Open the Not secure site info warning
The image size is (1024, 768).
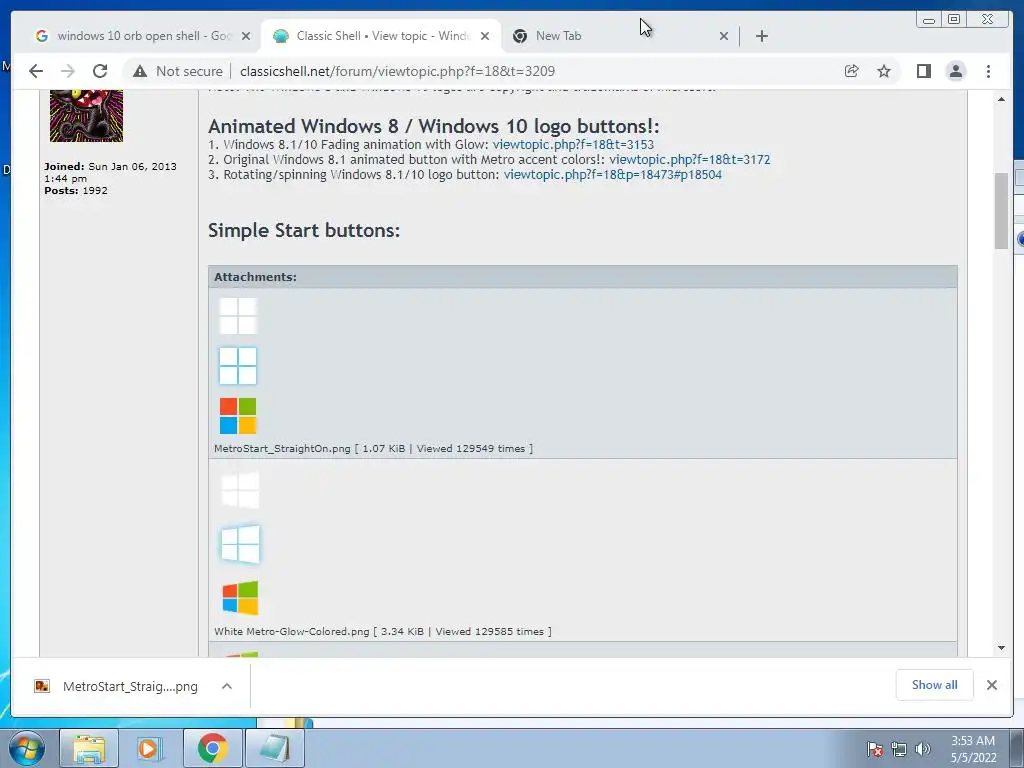click(178, 71)
